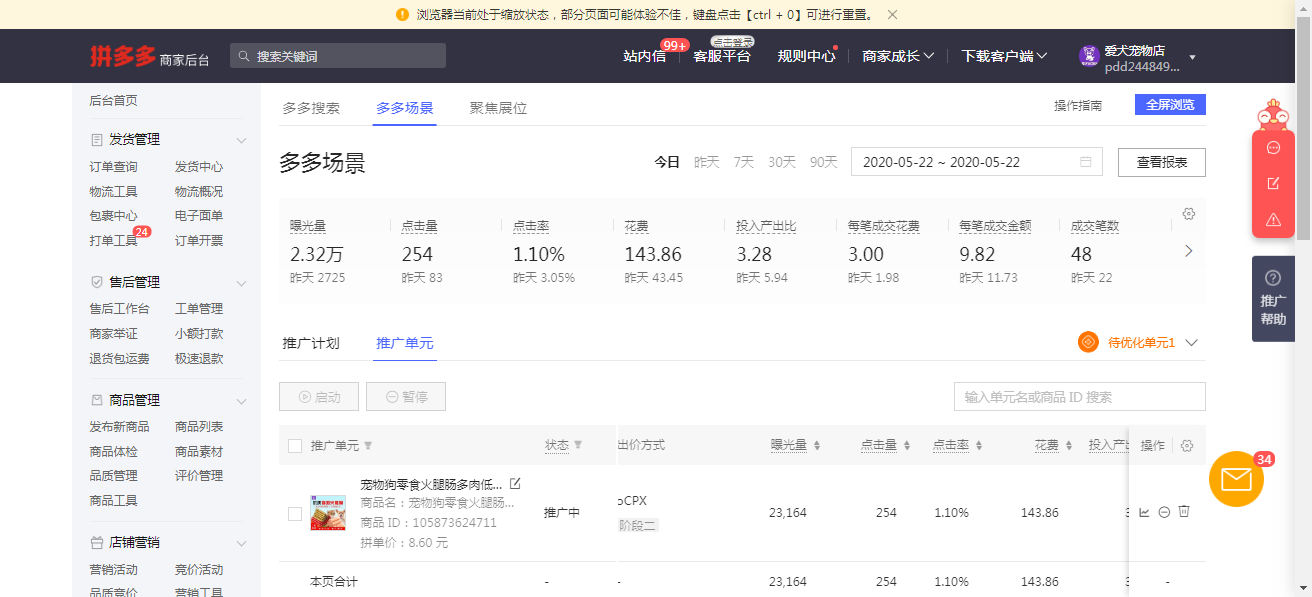This screenshot has width=1312, height=597.
Task: Delete the promotion unit with trash icon
Action: [1184, 512]
